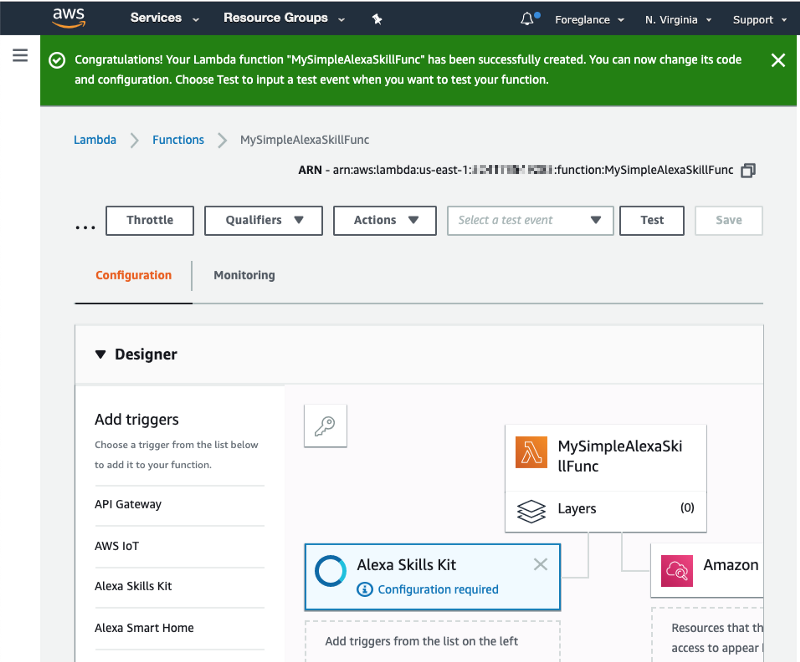Navigate to the Functions breadcrumb link
Image resolution: width=800 pixels, height=662 pixels.
(x=178, y=140)
